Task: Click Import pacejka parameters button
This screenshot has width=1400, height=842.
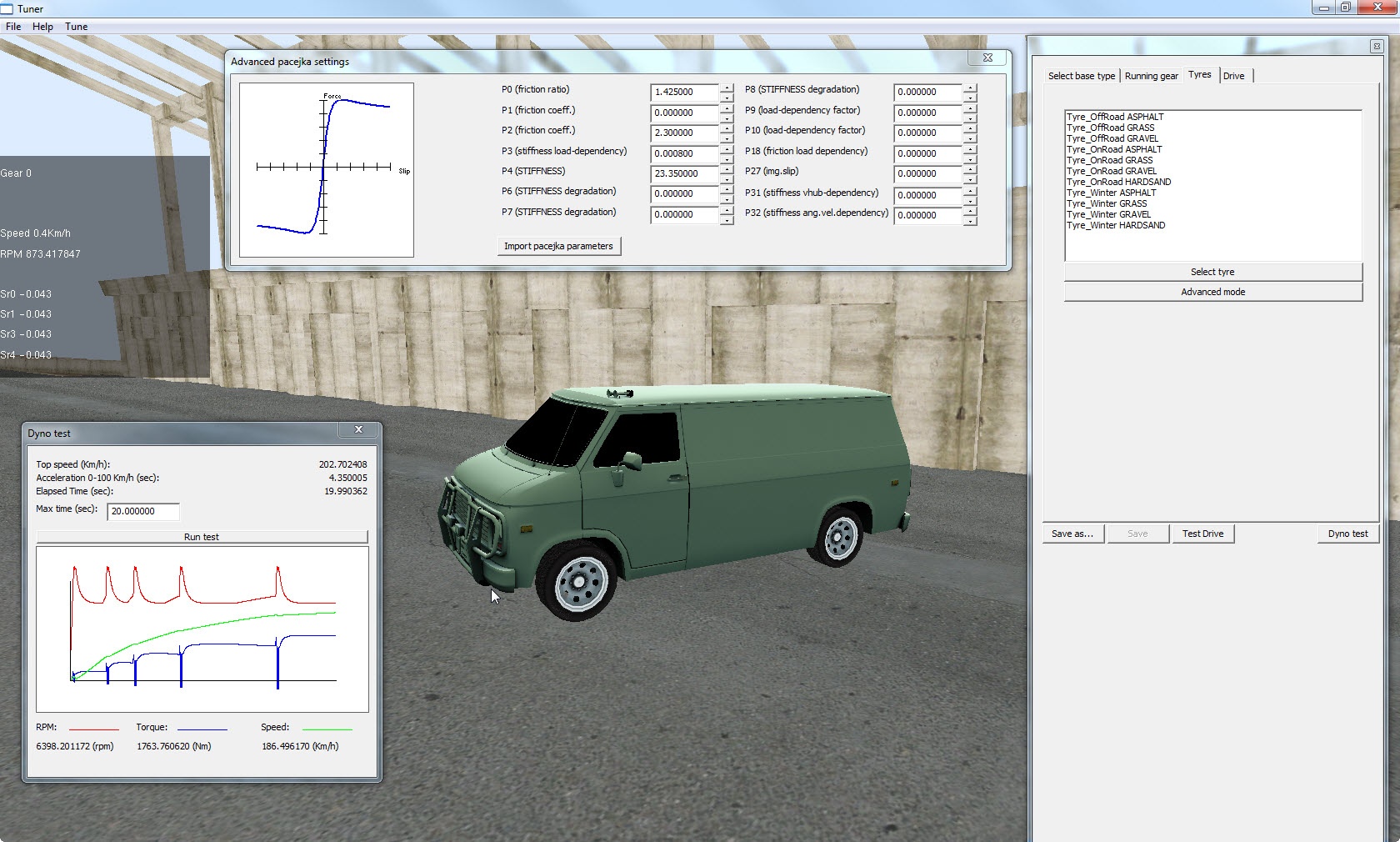Action: point(558,246)
